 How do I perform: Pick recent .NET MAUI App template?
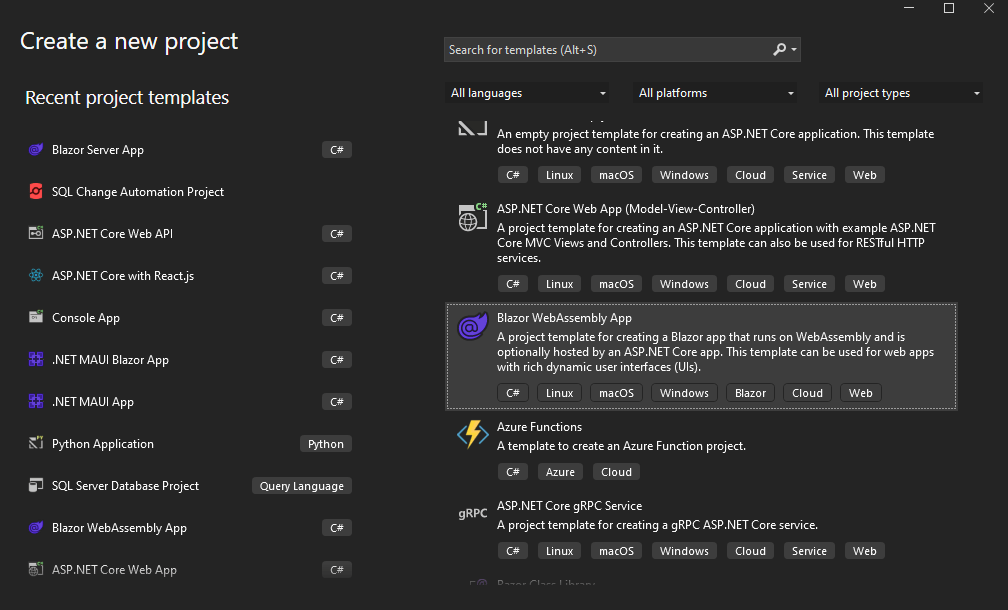click(x=93, y=402)
